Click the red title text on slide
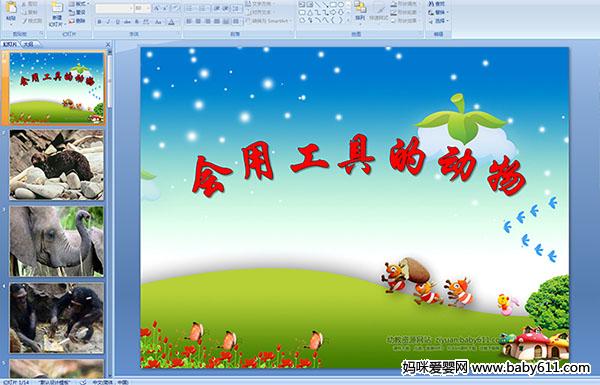The width and height of the screenshot is (600, 385). click(x=359, y=165)
